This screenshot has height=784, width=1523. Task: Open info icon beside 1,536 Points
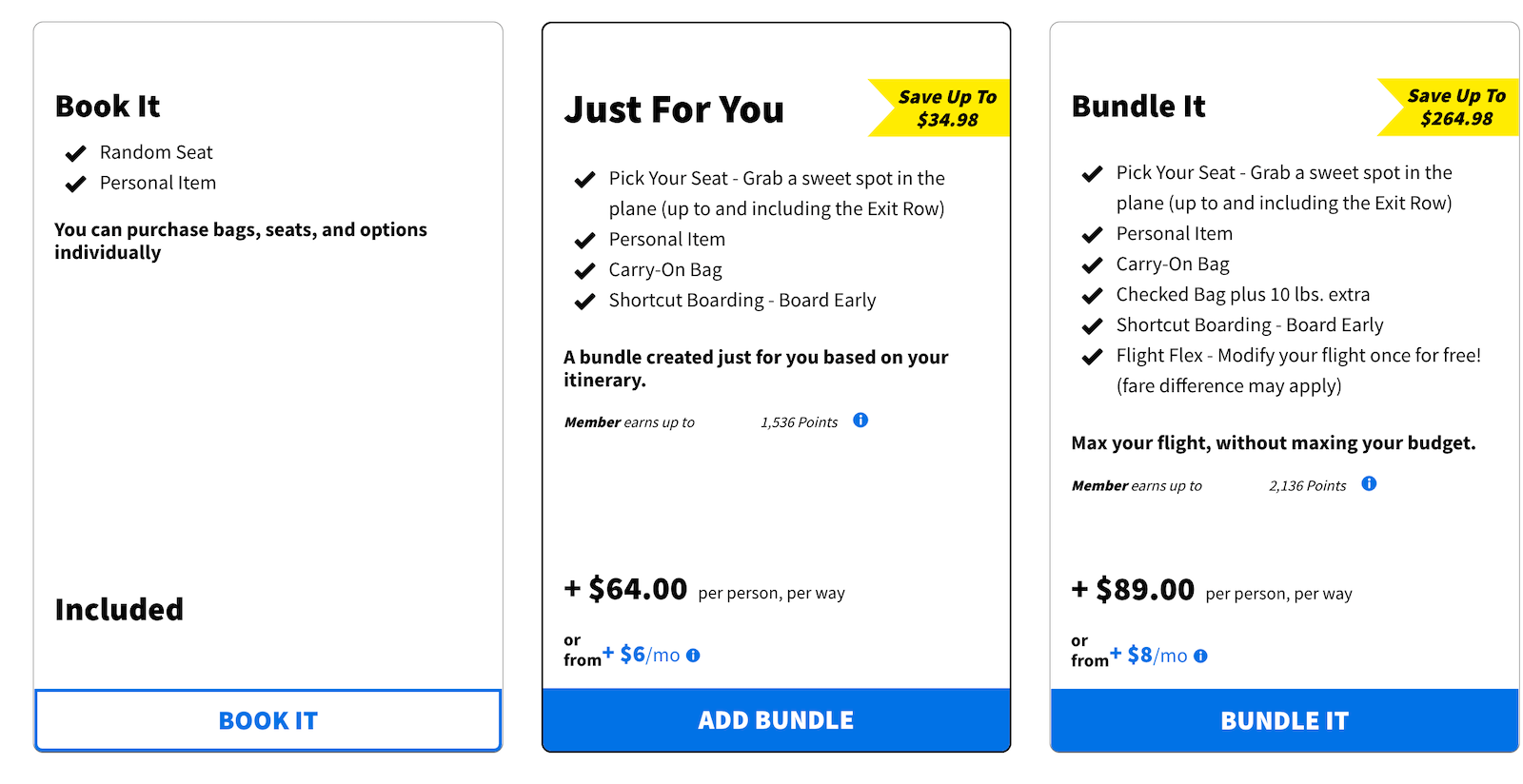860,420
